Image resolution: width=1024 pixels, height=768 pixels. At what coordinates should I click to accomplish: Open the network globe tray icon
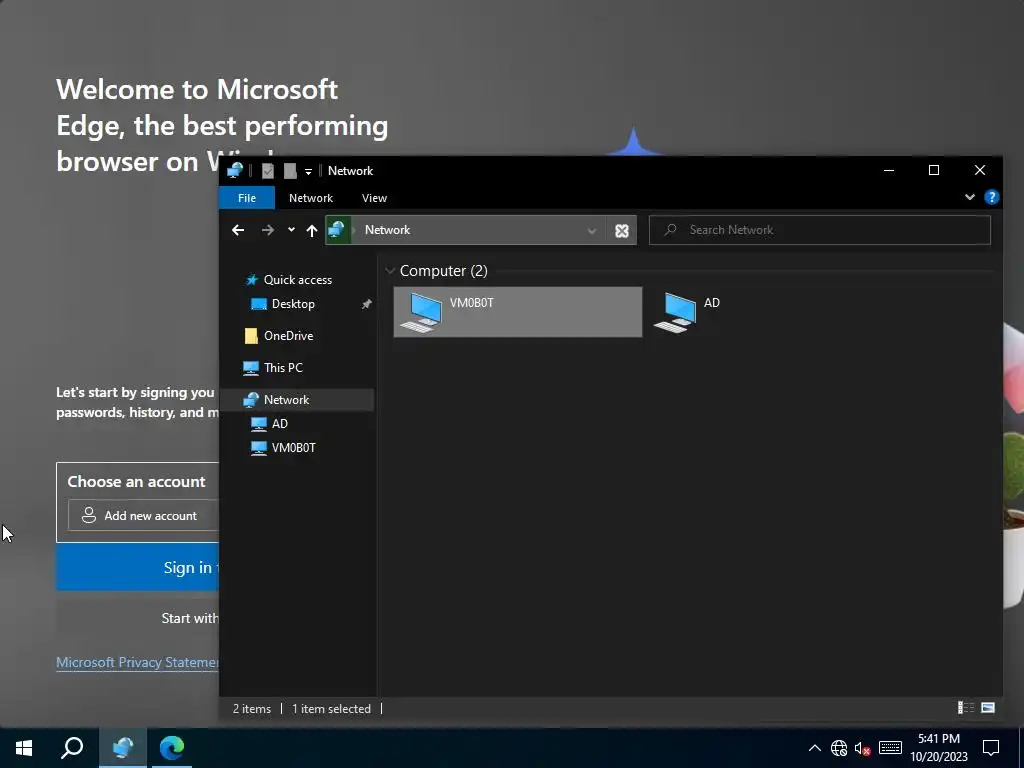click(x=839, y=748)
